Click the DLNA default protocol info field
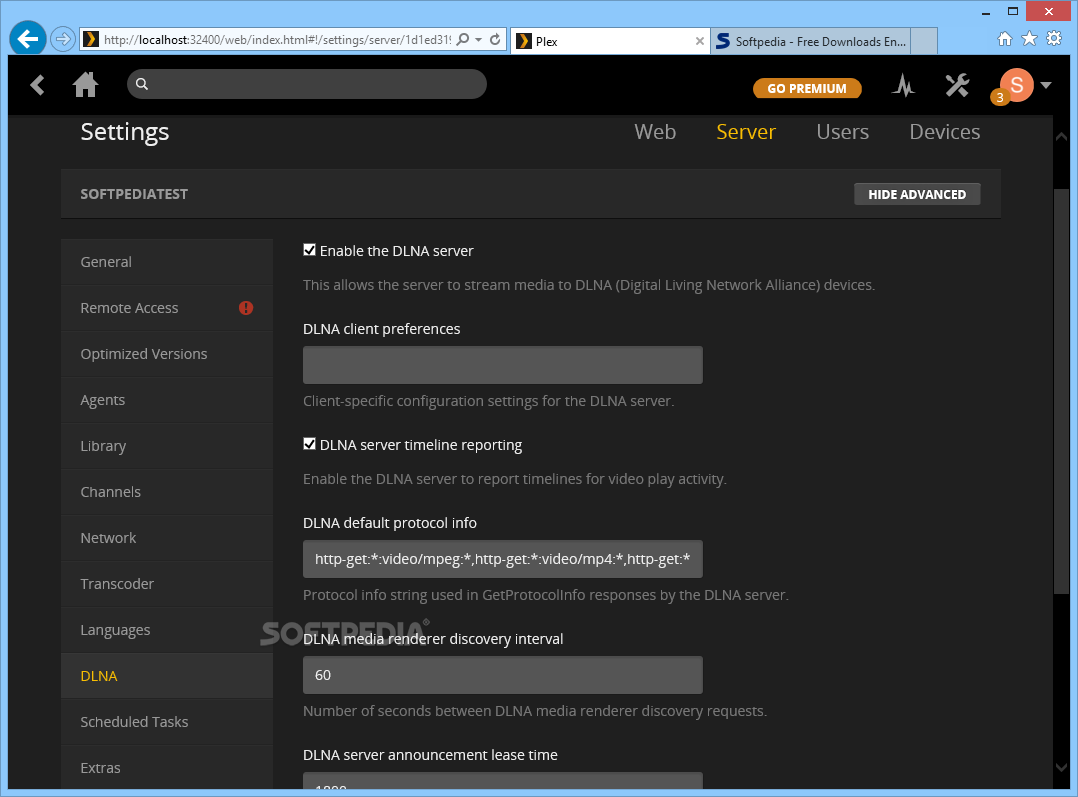This screenshot has width=1078, height=797. click(503, 559)
